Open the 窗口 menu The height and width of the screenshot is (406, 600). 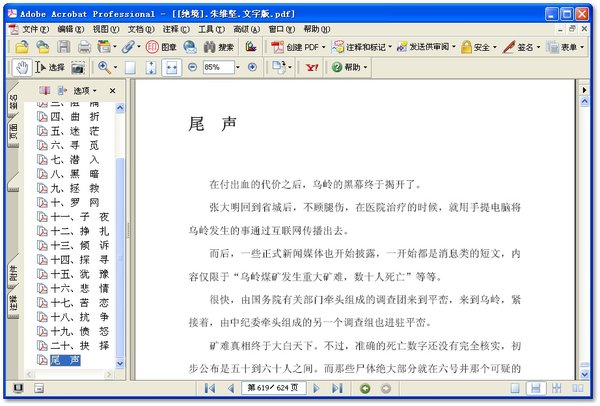pyautogui.click(x=282, y=29)
